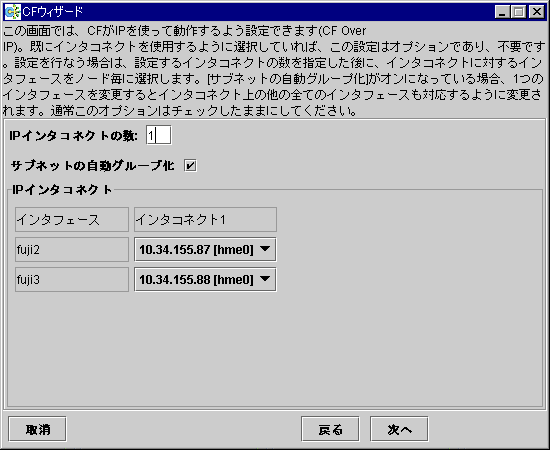This screenshot has width=550, height=450.
Task: Minimize the CF wizard window
Action: [x=502, y=12]
